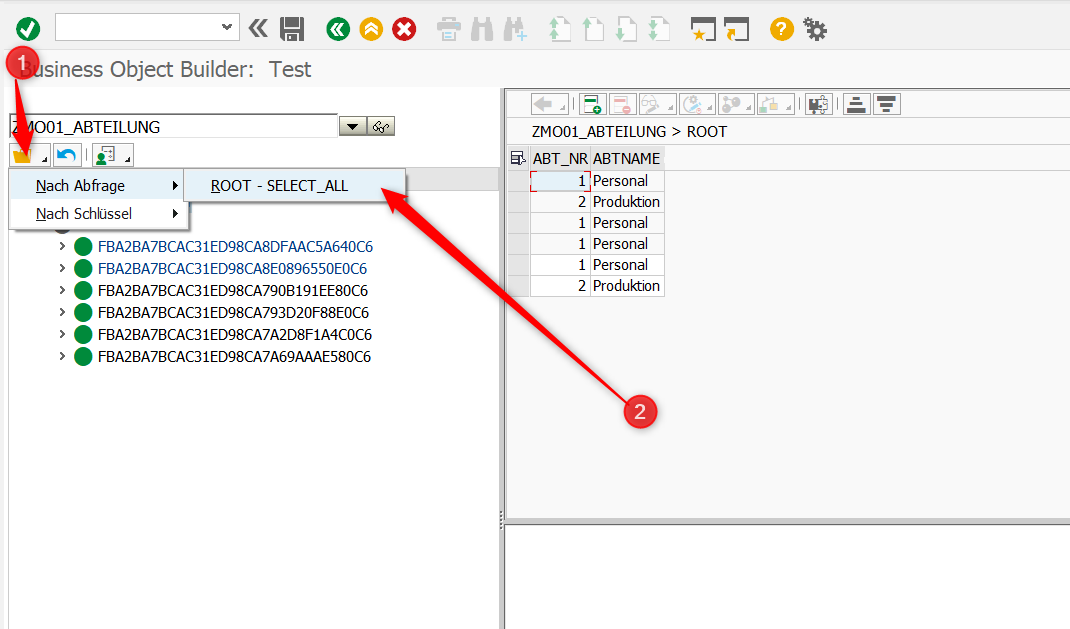Exit via the yellow up-arrow icon
The width and height of the screenshot is (1070, 629).
[371, 29]
